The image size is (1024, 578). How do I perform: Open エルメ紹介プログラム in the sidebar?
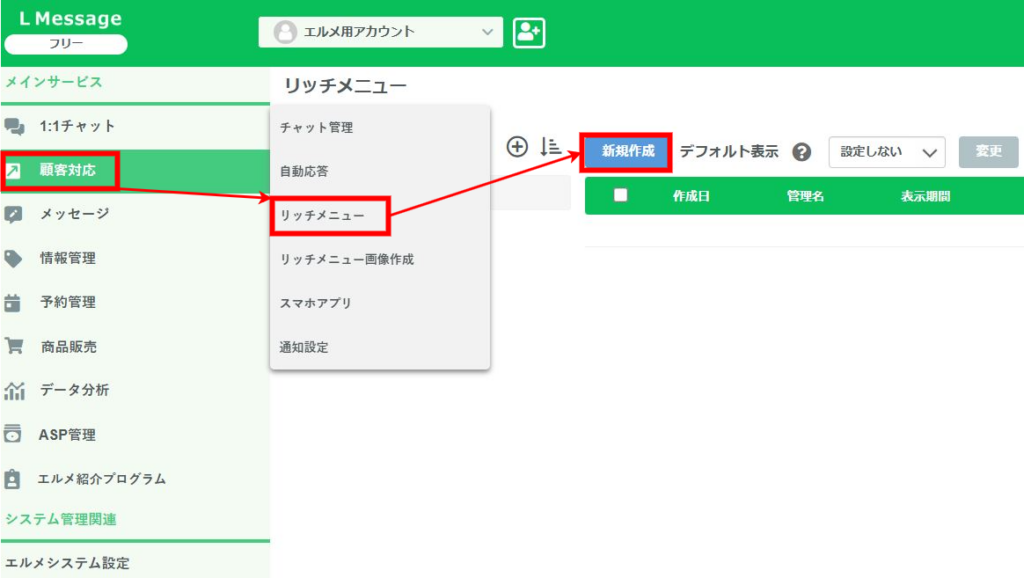(x=102, y=479)
